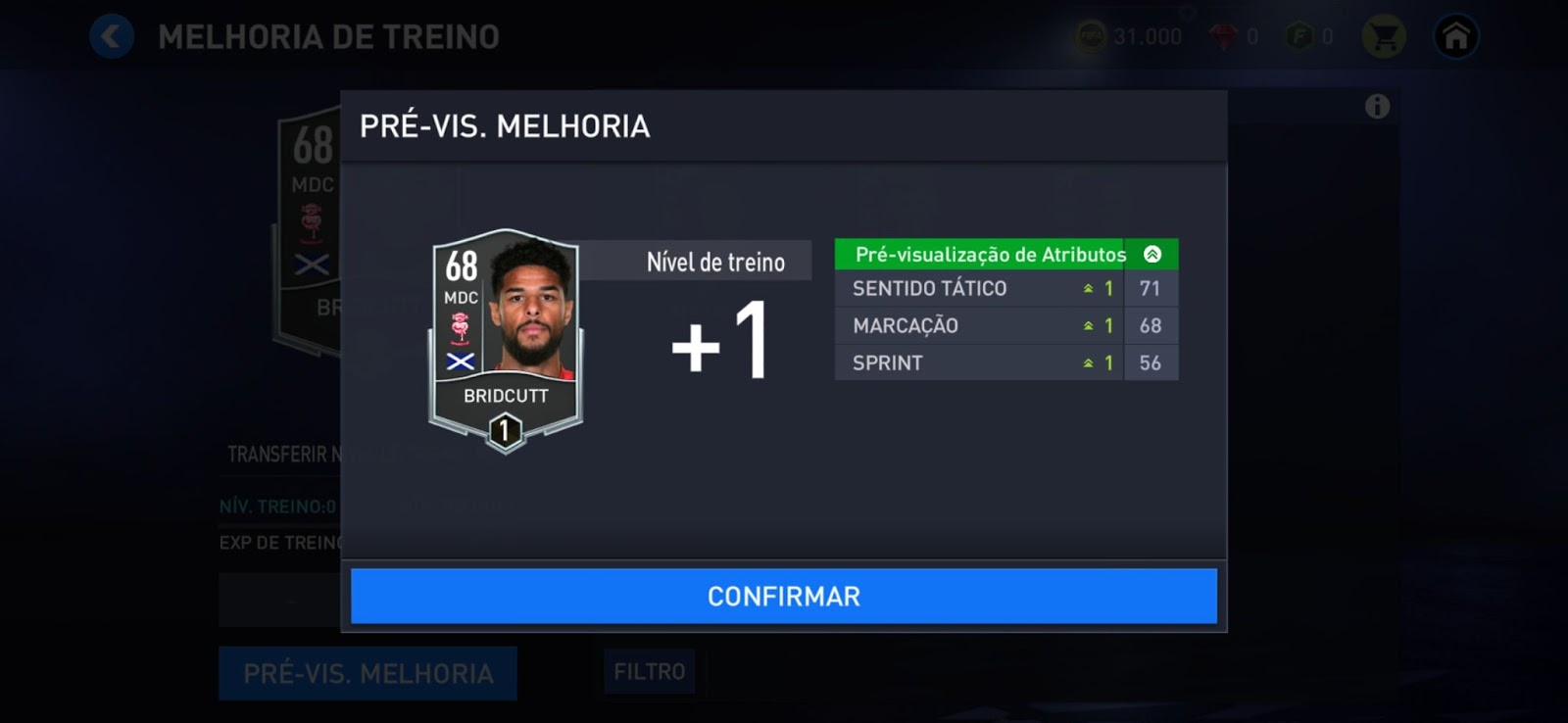Tap the training level badge on card
This screenshot has height=723, width=1568.
(x=505, y=430)
